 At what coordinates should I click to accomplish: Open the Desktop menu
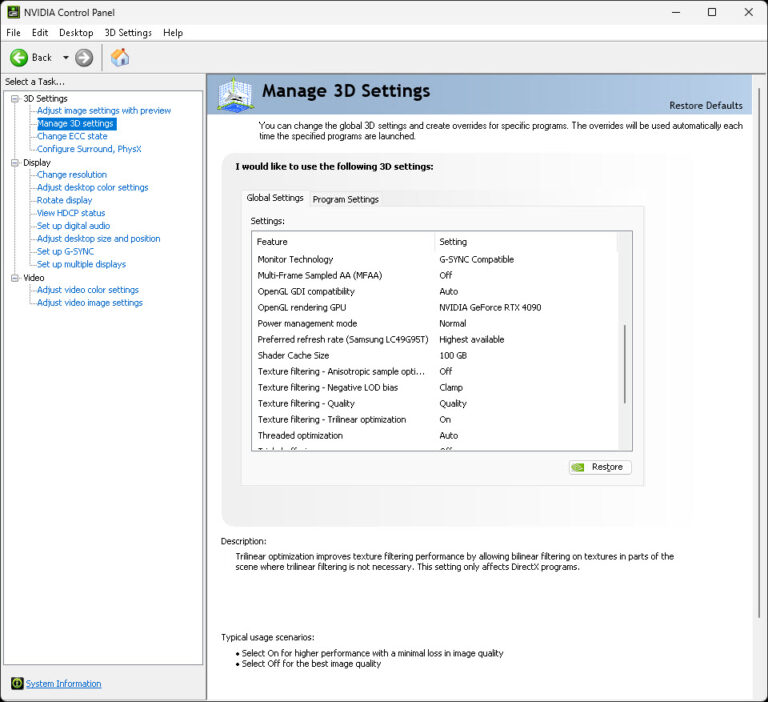point(76,33)
